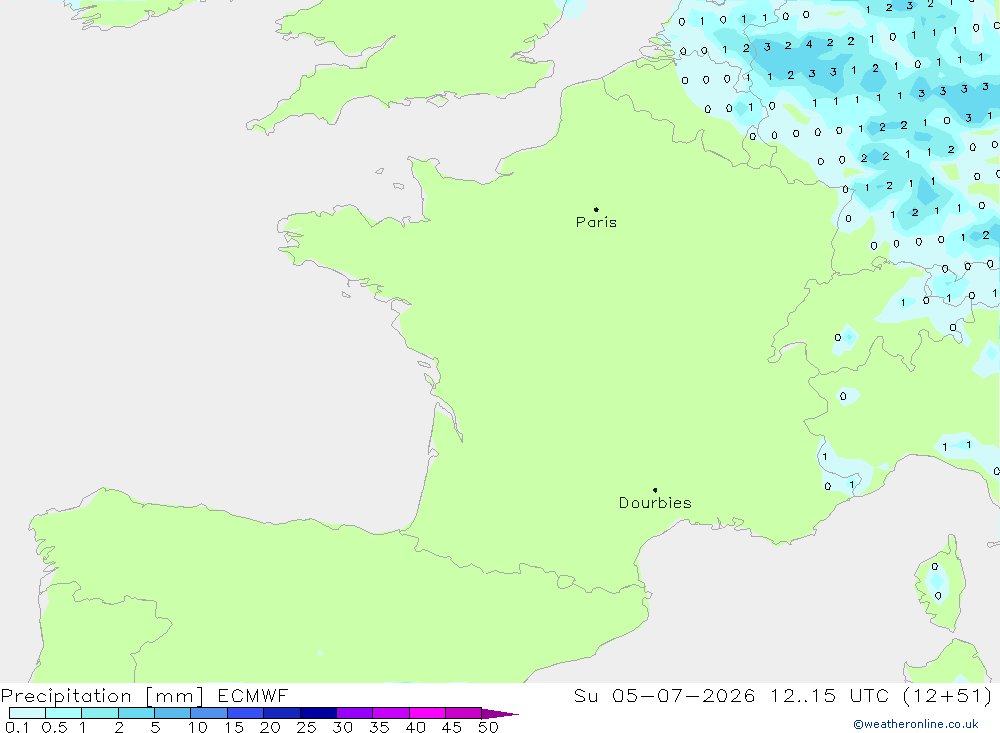Screen dimensions: 1000x733
Task: Click the legend value label '10'
Action: (x=198, y=727)
